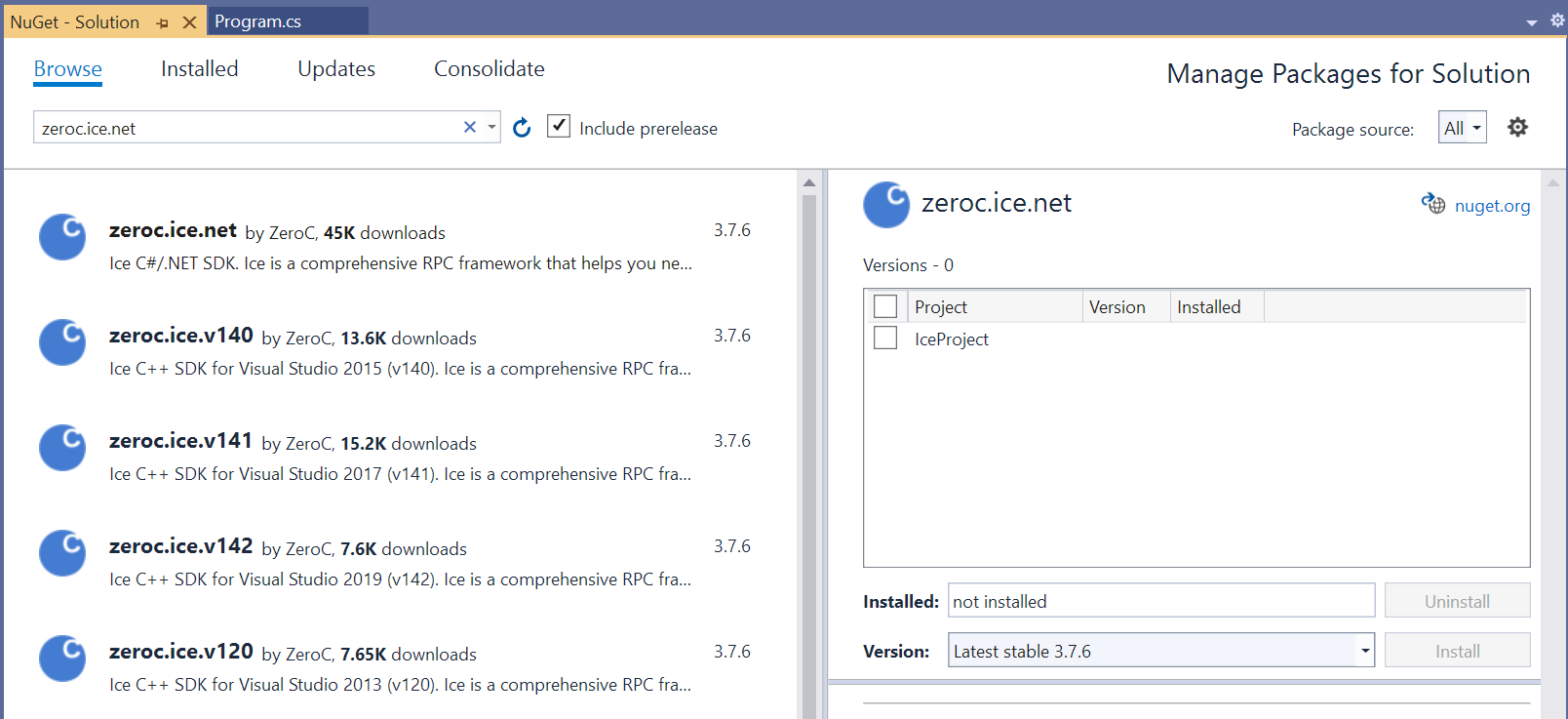
Task: Pin the NuGet Solution tab
Action: [163, 22]
